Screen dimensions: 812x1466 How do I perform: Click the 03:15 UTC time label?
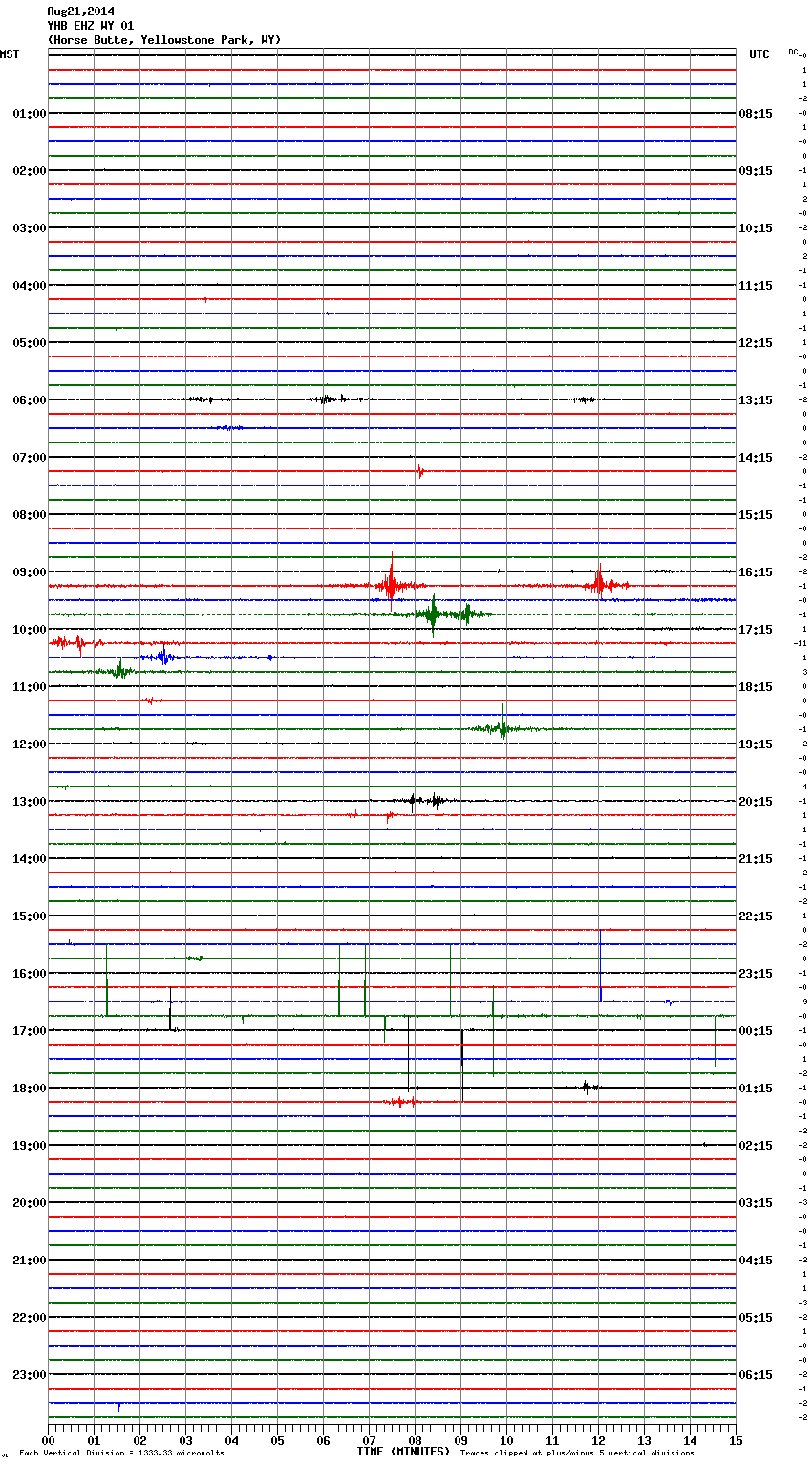point(756,1203)
